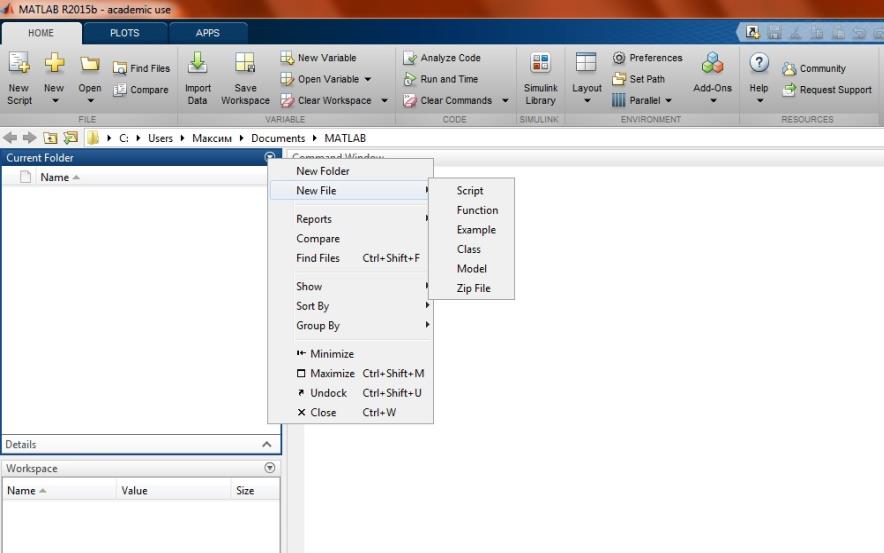Click Request Support
This screenshot has width=884, height=553.
pyautogui.click(x=827, y=90)
